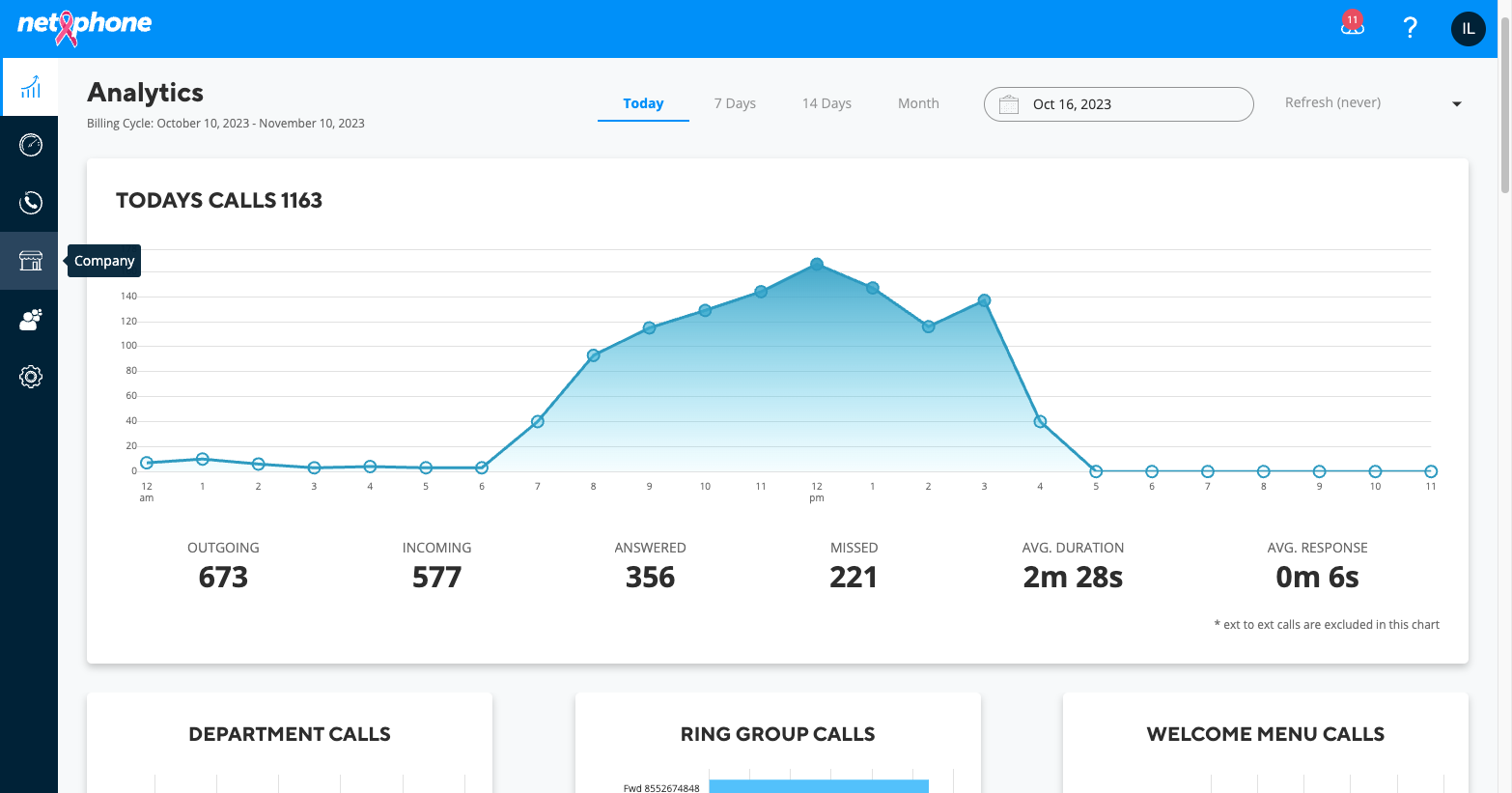Click the netphone logo
Viewport: 1512px width, 793px height.
click(x=85, y=26)
